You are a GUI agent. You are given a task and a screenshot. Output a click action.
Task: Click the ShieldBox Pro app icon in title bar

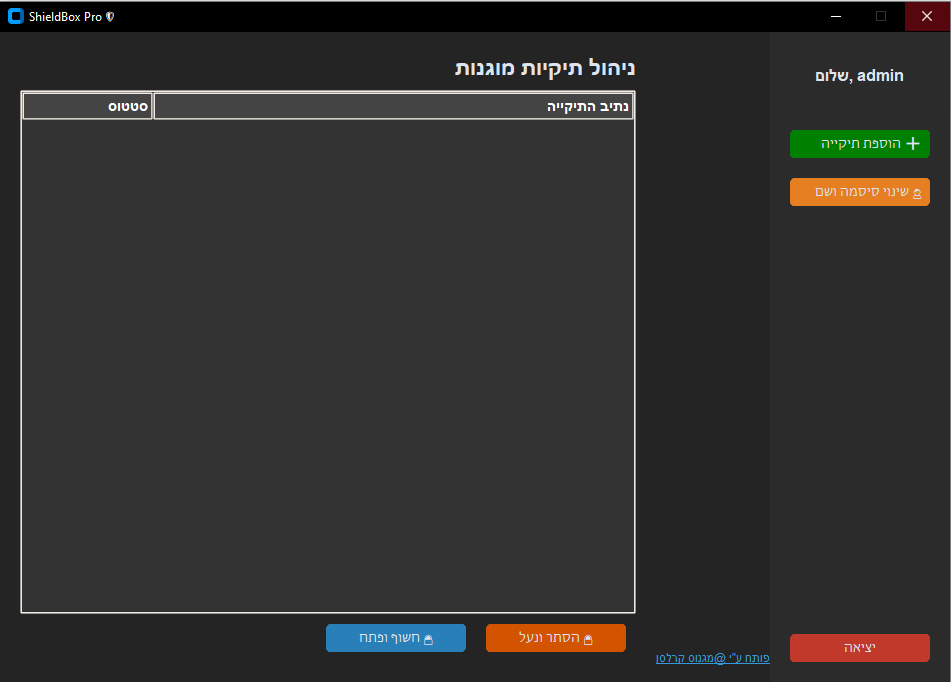click(x=15, y=16)
